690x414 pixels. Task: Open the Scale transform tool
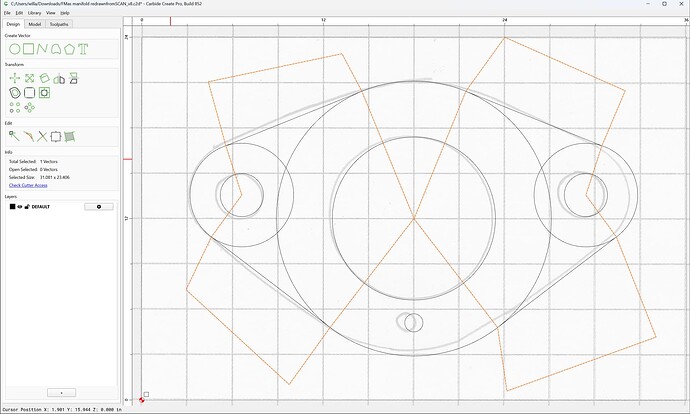point(29,78)
